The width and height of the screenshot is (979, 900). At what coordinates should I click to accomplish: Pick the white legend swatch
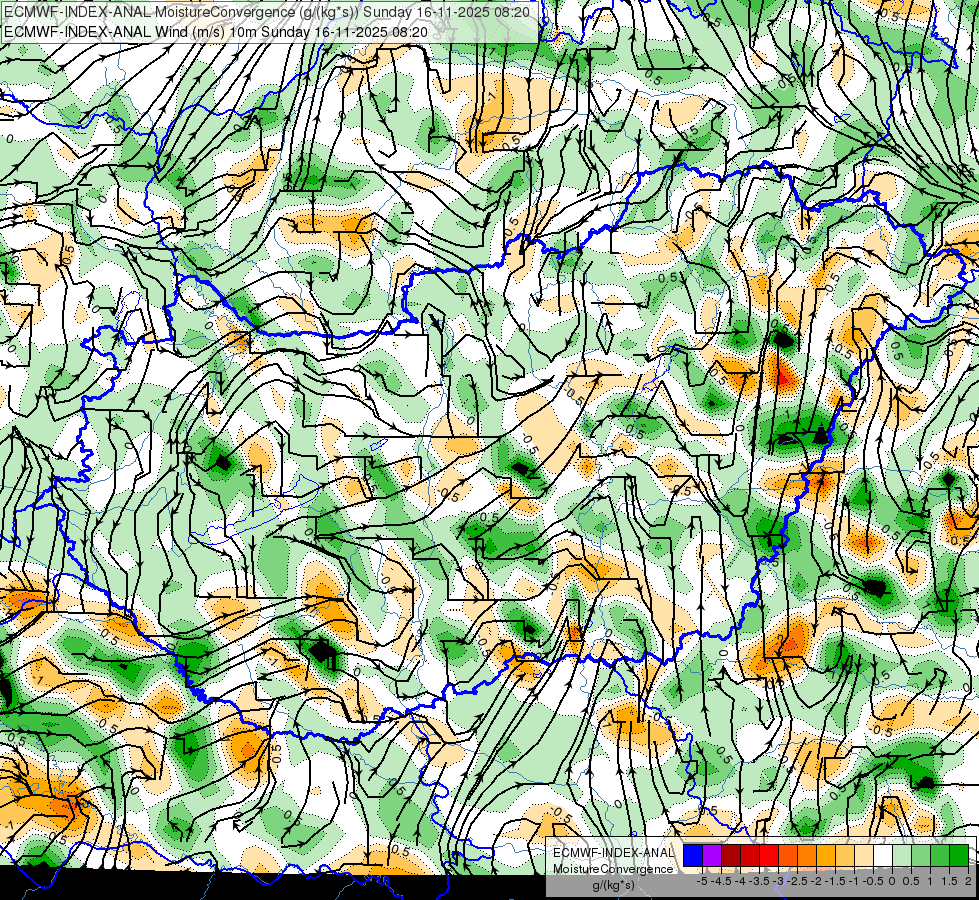tap(883, 856)
